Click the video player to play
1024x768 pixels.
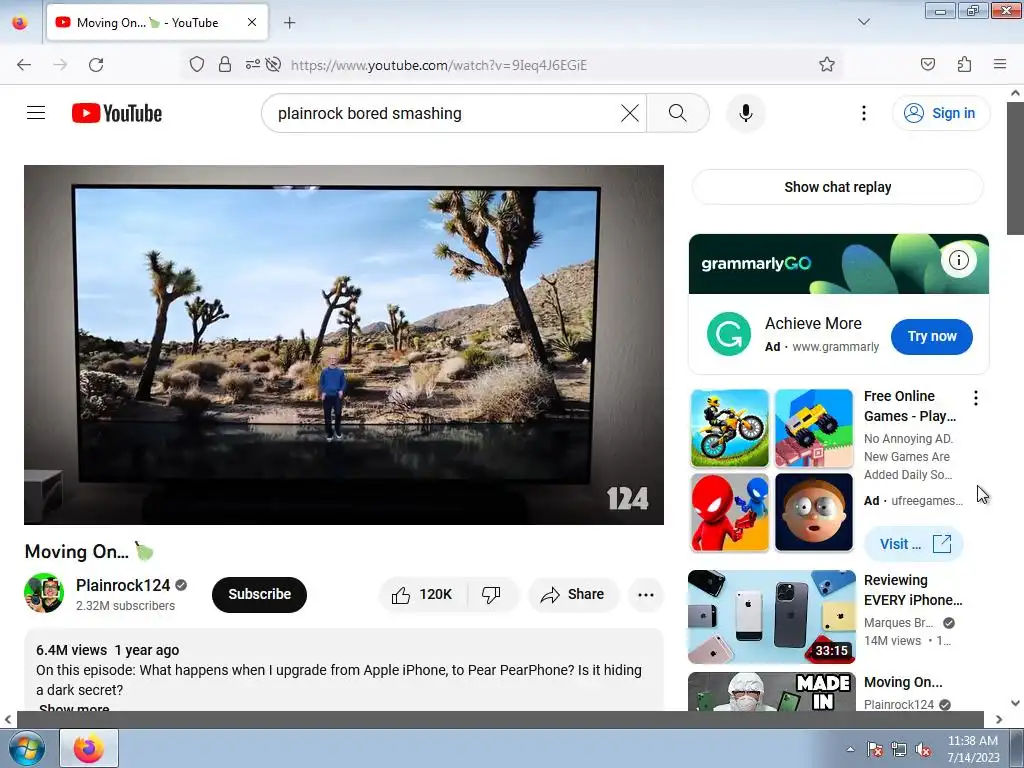pos(344,345)
